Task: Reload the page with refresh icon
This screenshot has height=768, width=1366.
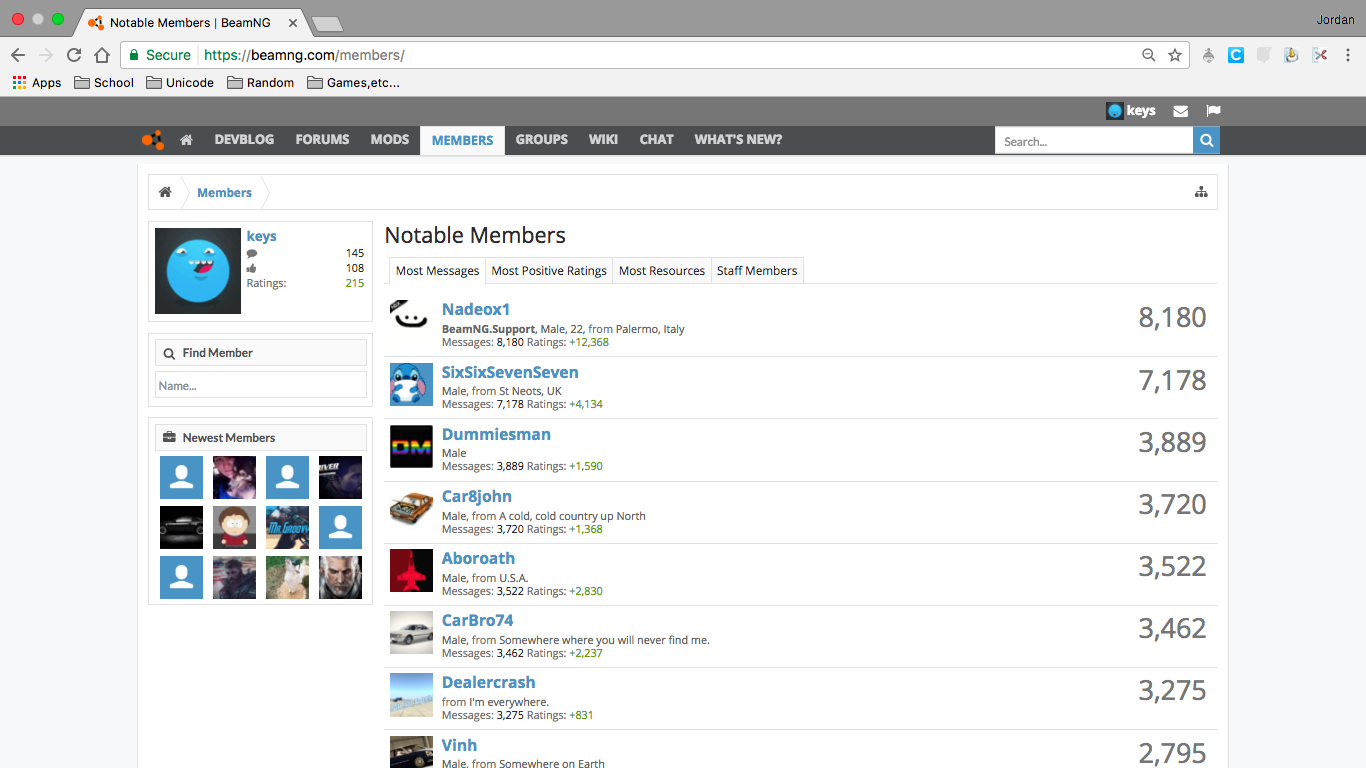Action: (x=74, y=55)
